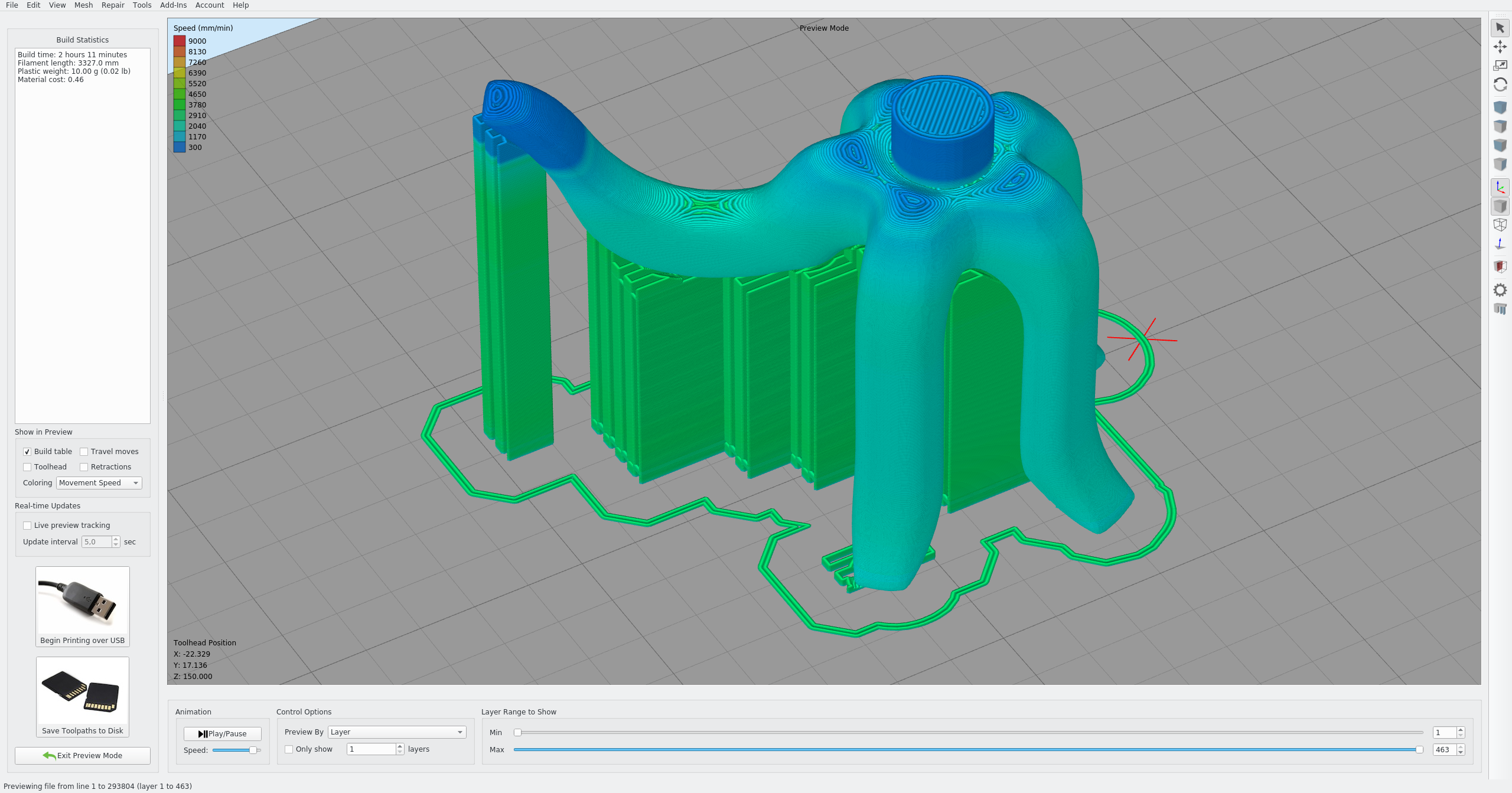Decrease the Max layer spinner value
The image size is (1512, 793).
1461,753
